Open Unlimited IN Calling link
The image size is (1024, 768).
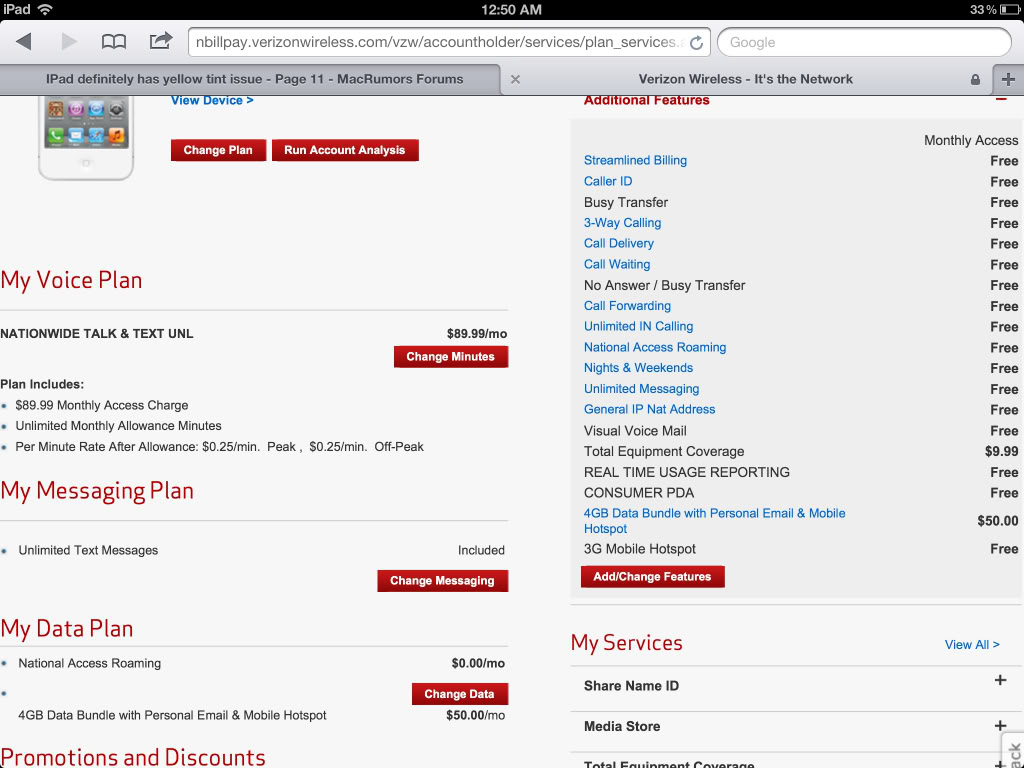pos(638,326)
